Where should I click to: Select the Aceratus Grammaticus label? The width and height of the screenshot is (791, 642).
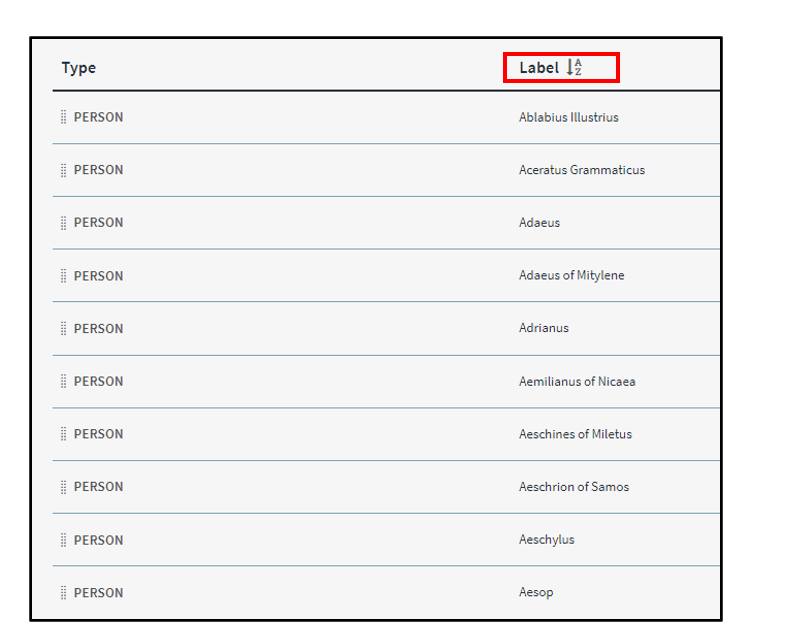click(x=581, y=170)
